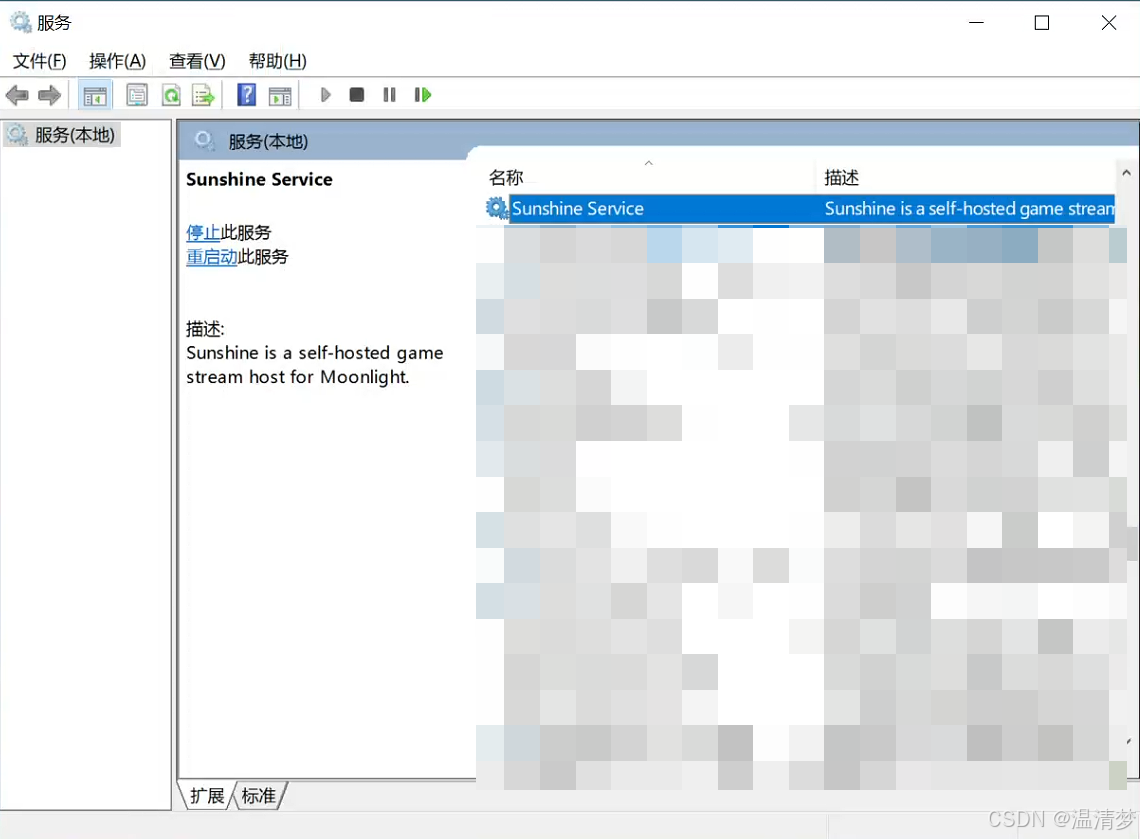Toggle the show/hide action pane icon
Image resolution: width=1140 pixels, height=839 pixels.
(x=280, y=95)
